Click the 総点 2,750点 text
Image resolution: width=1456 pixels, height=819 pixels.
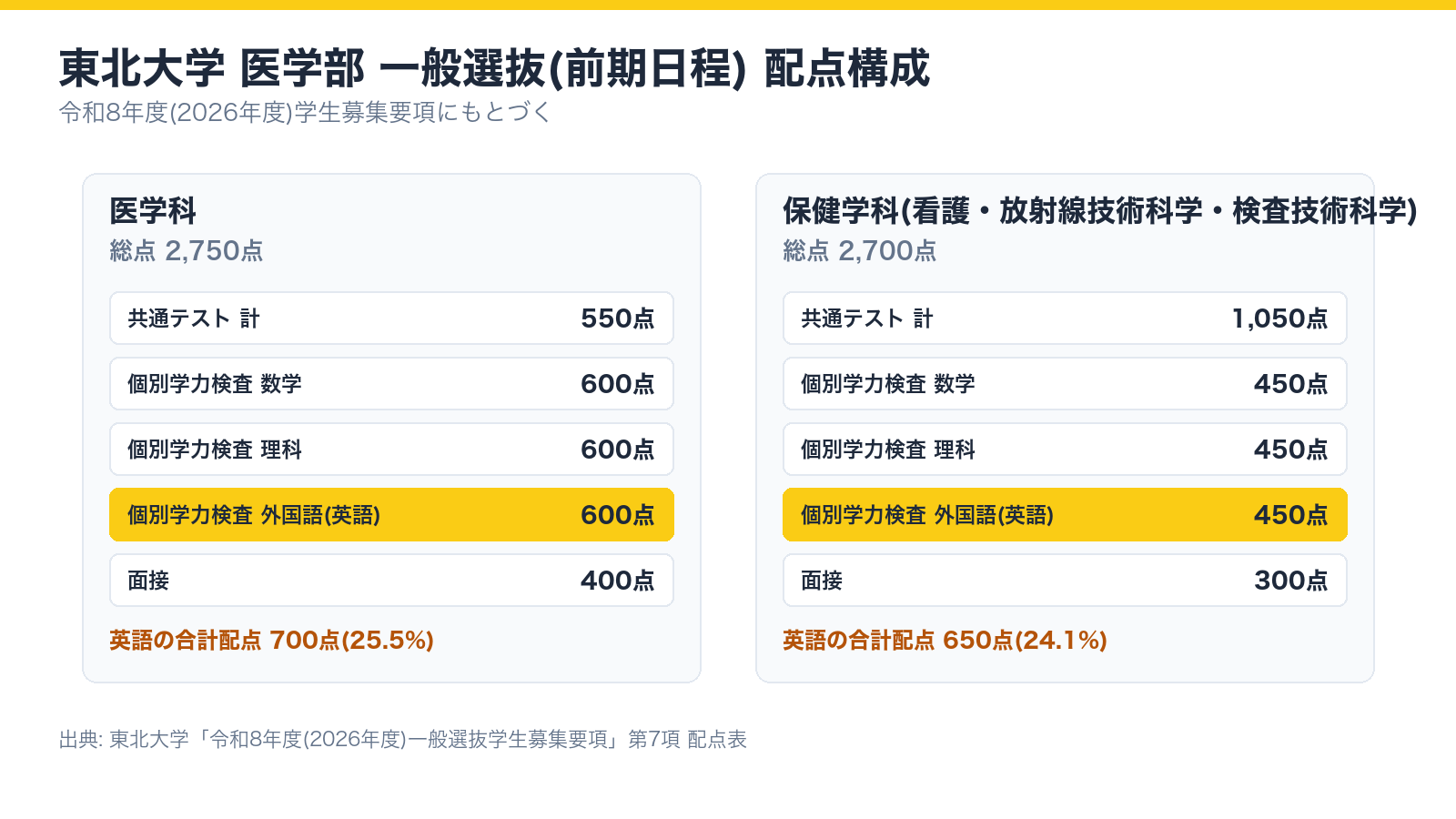point(187,250)
